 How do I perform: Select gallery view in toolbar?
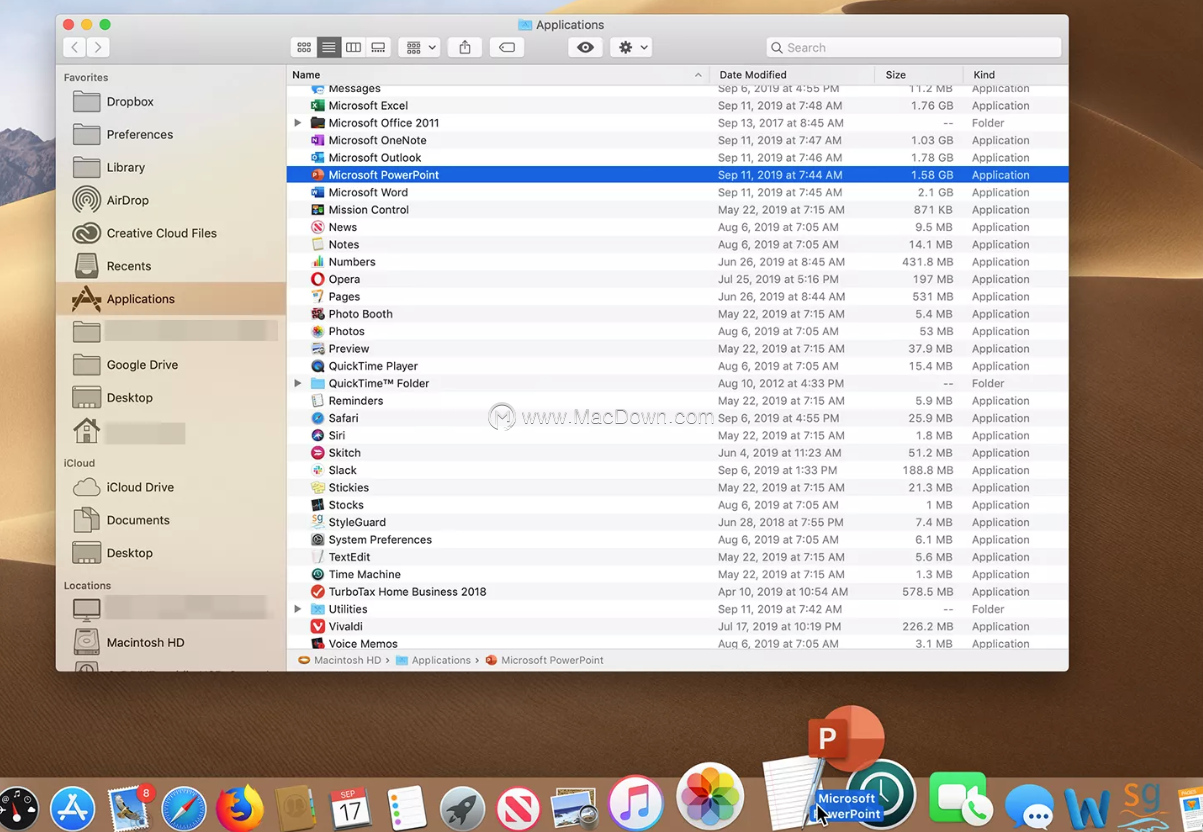click(378, 47)
